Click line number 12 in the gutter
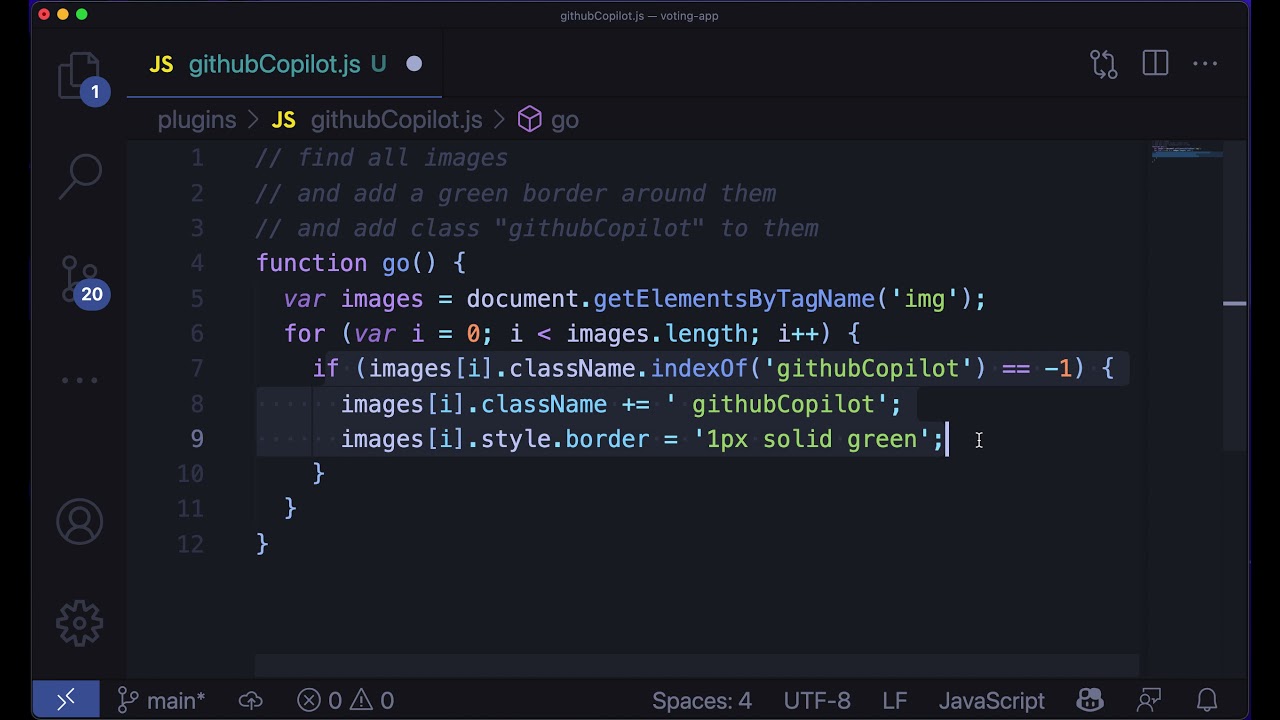 pos(190,544)
